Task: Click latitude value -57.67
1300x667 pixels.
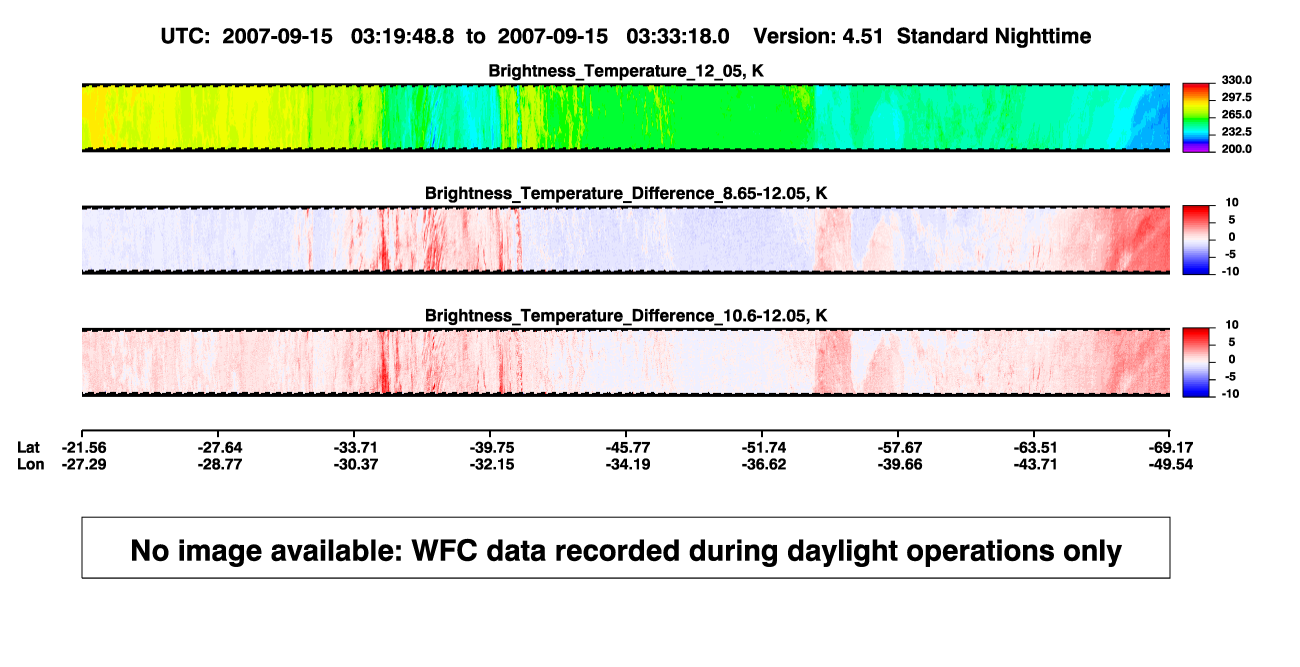Action: [x=899, y=447]
